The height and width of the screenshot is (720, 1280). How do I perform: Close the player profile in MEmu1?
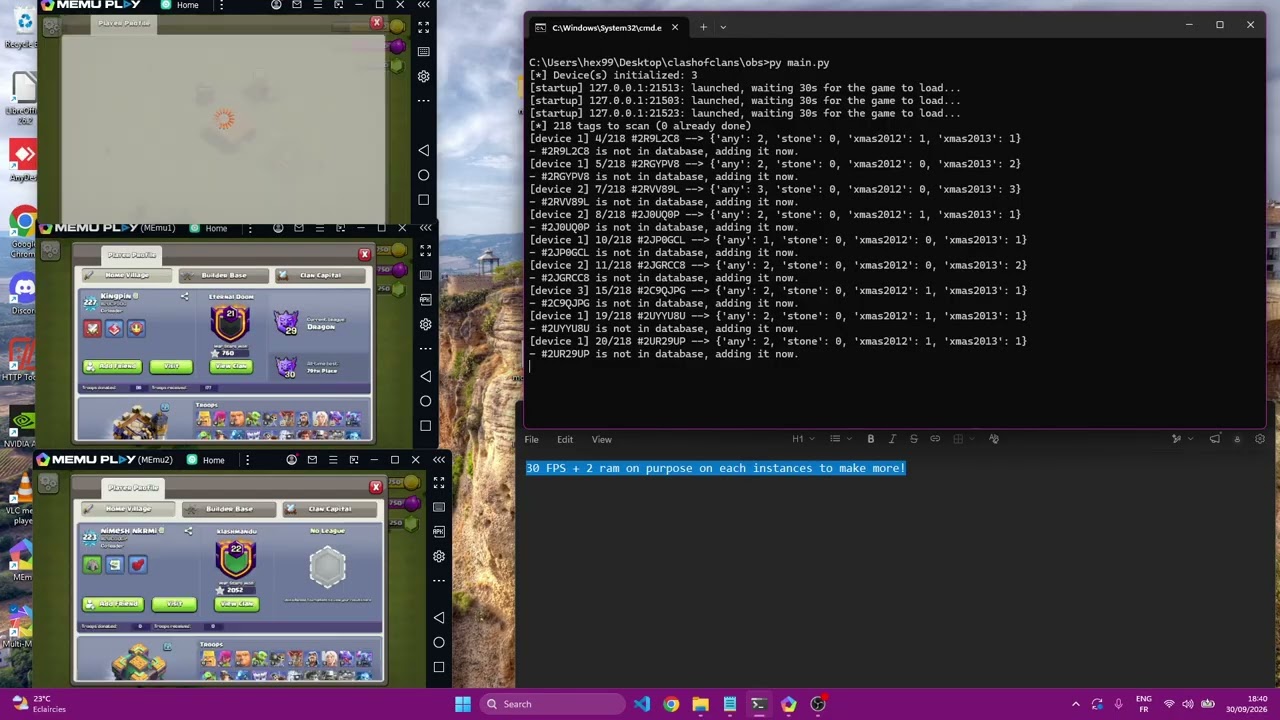tap(364, 254)
